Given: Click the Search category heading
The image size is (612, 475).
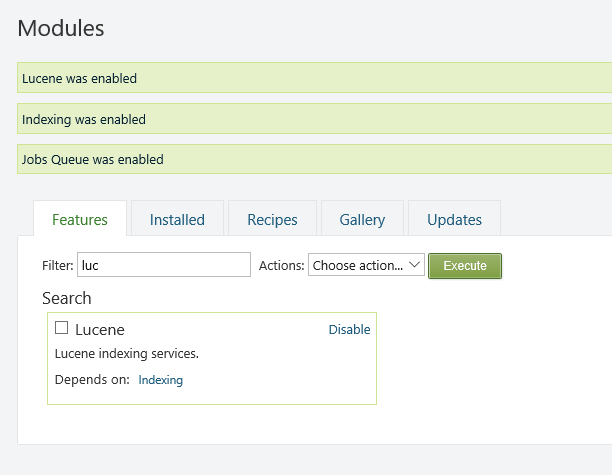Looking at the screenshot, I should point(67,298).
